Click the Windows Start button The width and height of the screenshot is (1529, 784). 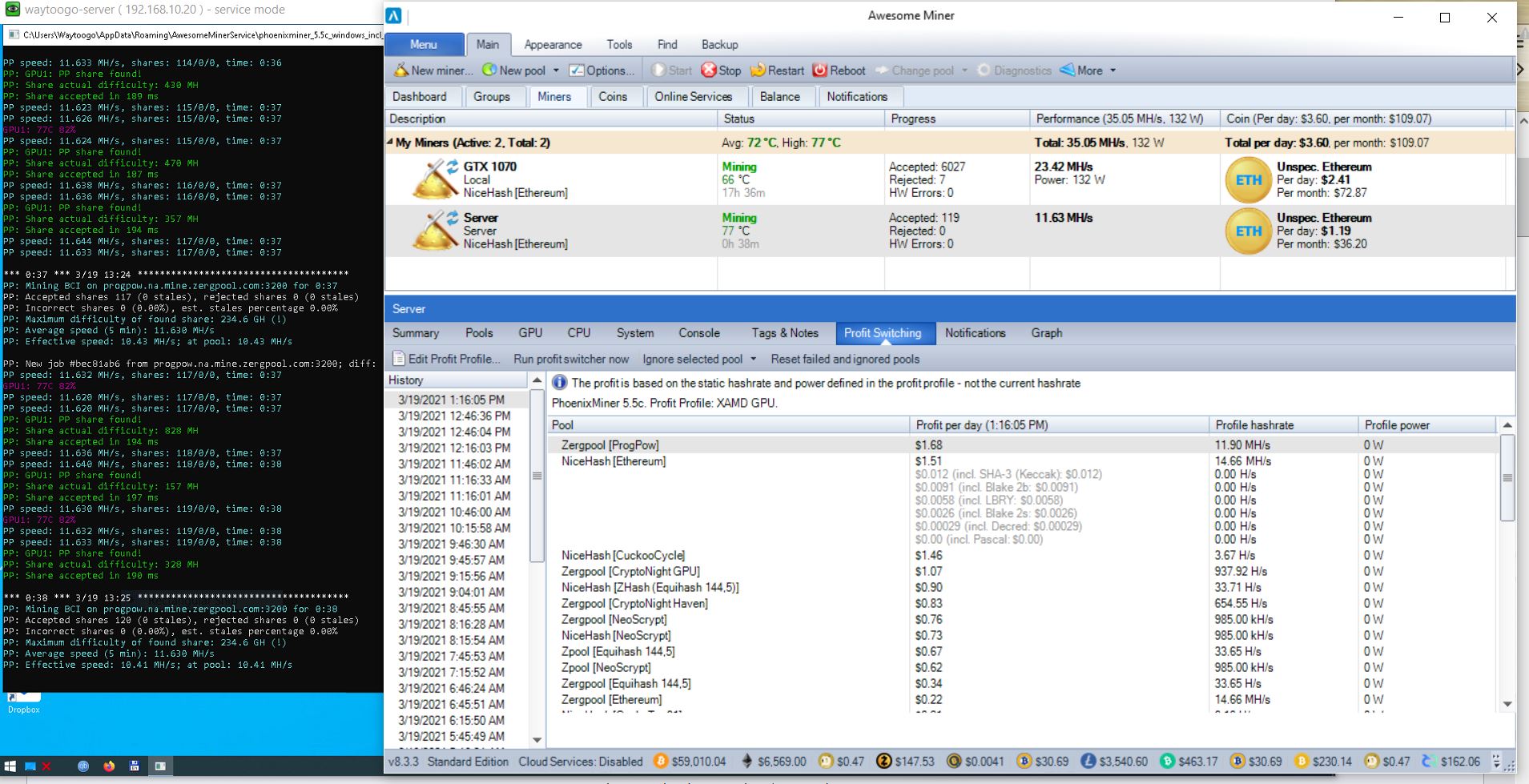[x=10, y=766]
